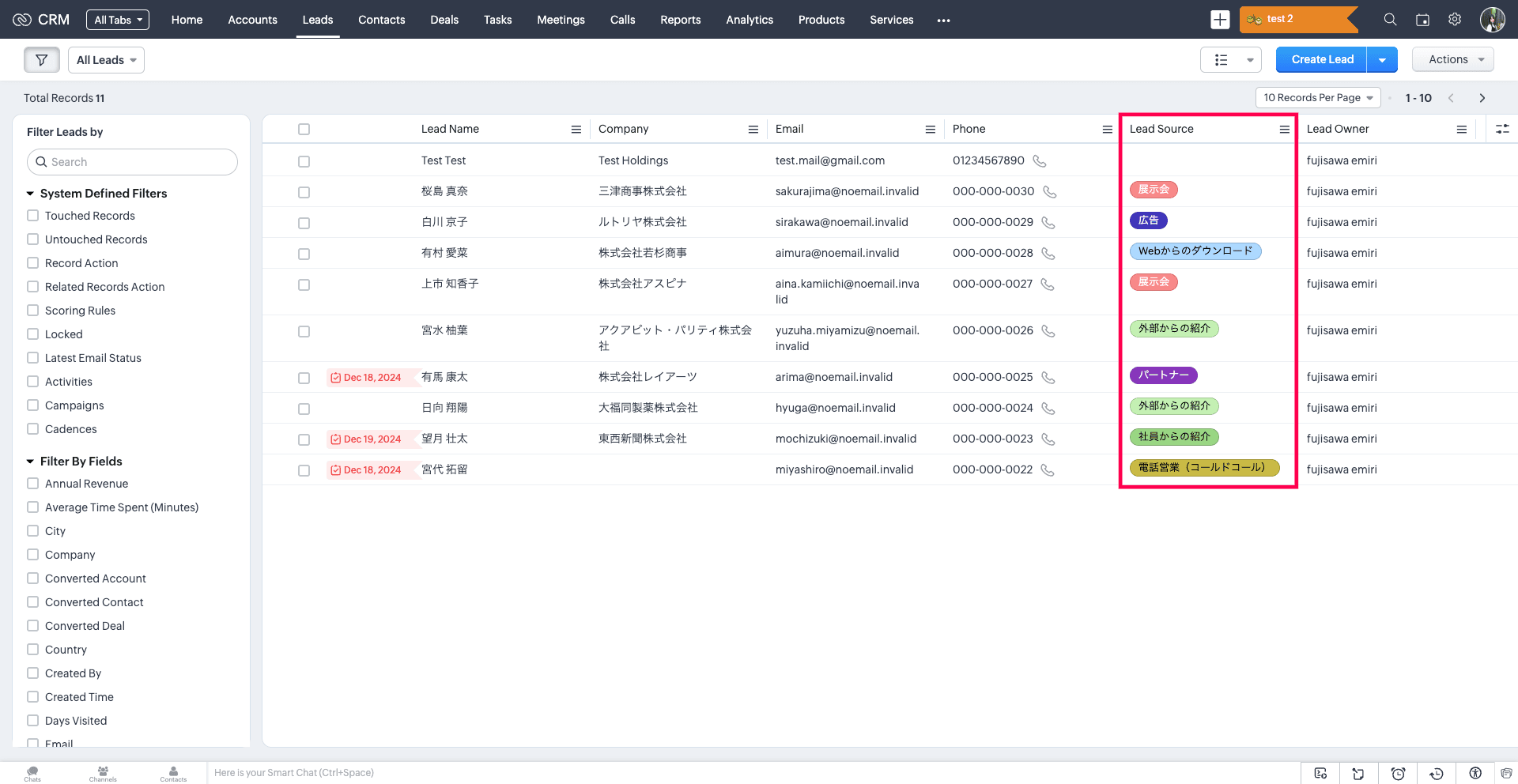Open email sakurajima@noemail.invalid

pyautogui.click(x=847, y=191)
